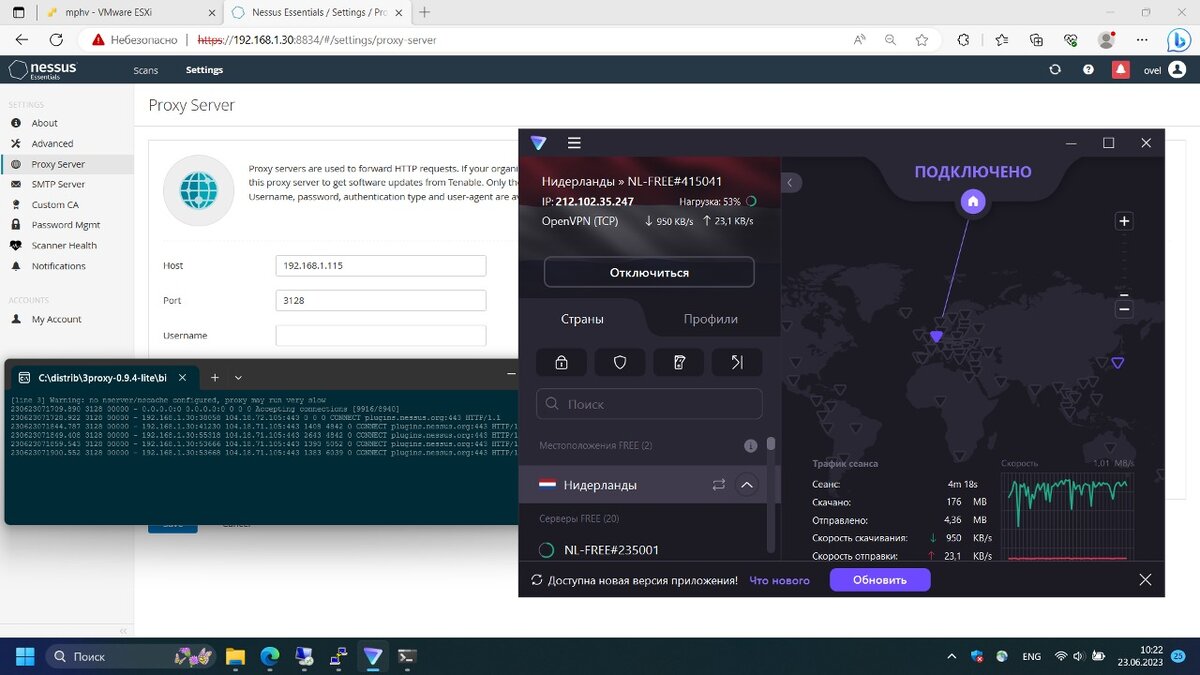Click the Nessus help question icon
1200x675 pixels.
coord(1088,70)
